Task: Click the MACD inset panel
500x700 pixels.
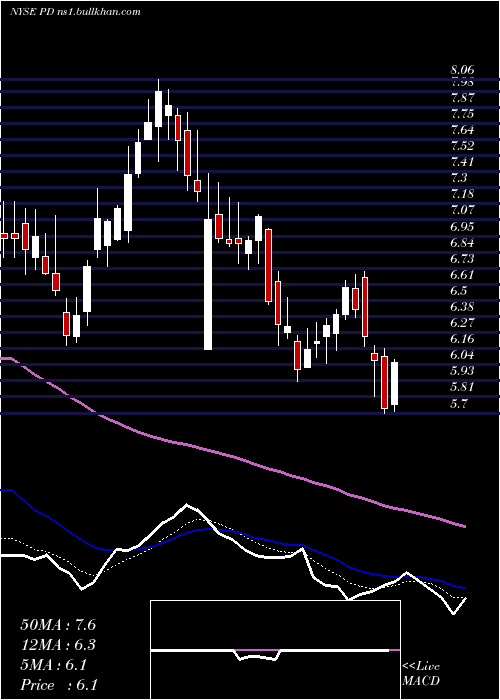Action: coord(275,650)
